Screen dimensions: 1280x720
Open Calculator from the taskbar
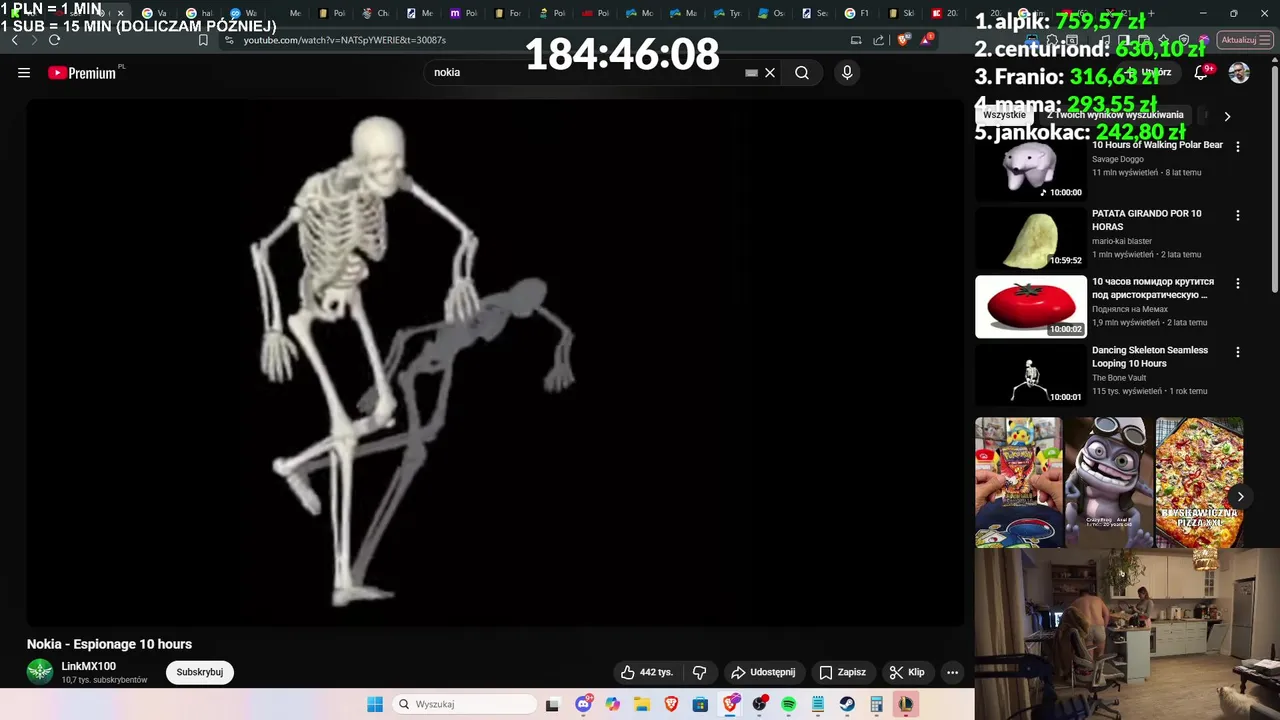point(876,704)
